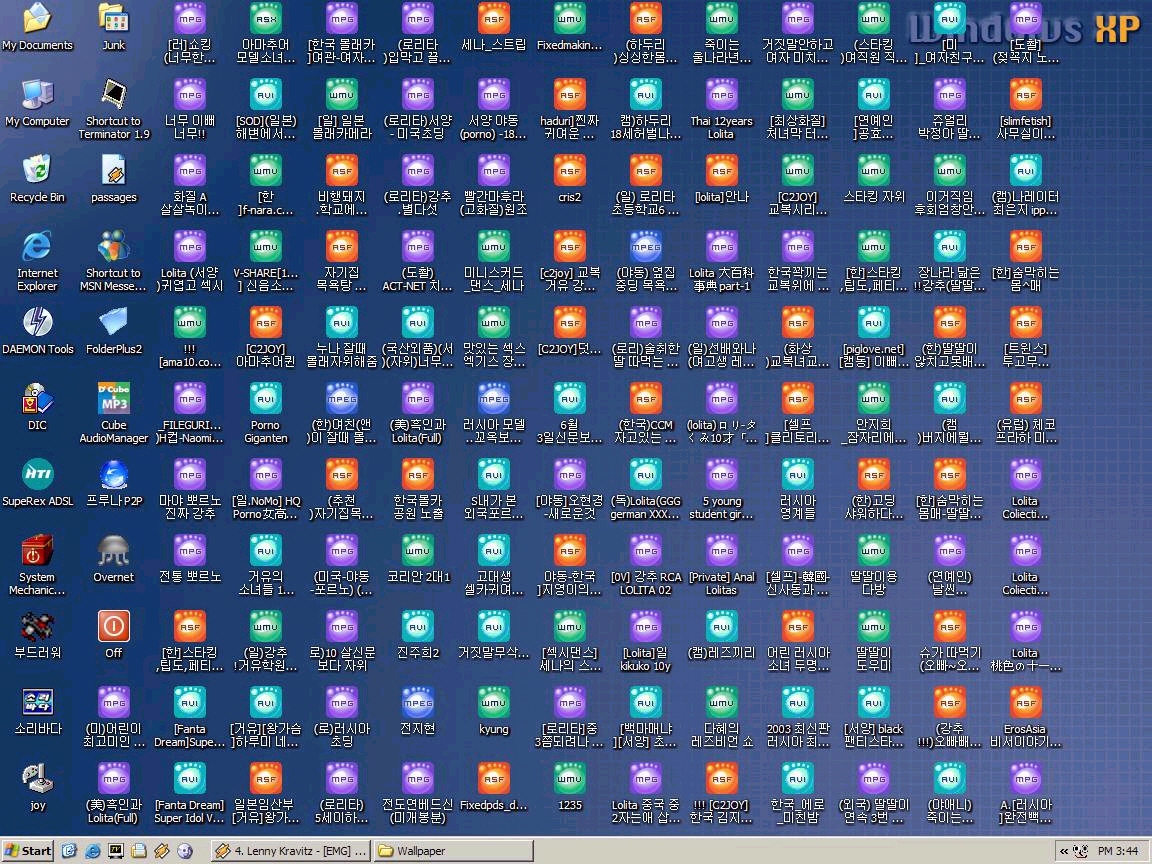Open the DAEMON Tools shortcut
This screenshot has width=1152, height=864.
click(37, 324)
